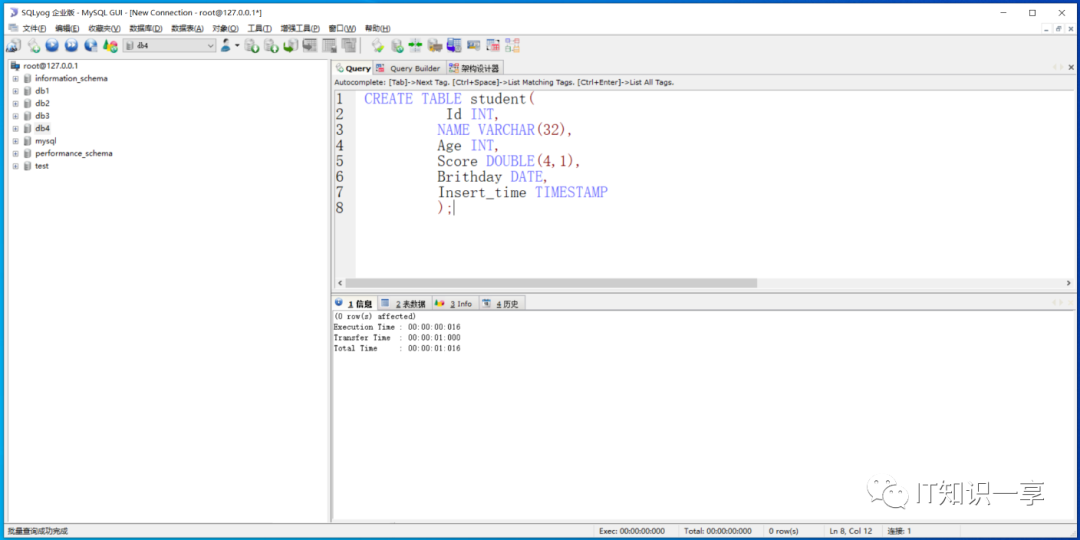The image size is (1080, 540).
Task: Open the user manager icon
Action: coord(227,46)
